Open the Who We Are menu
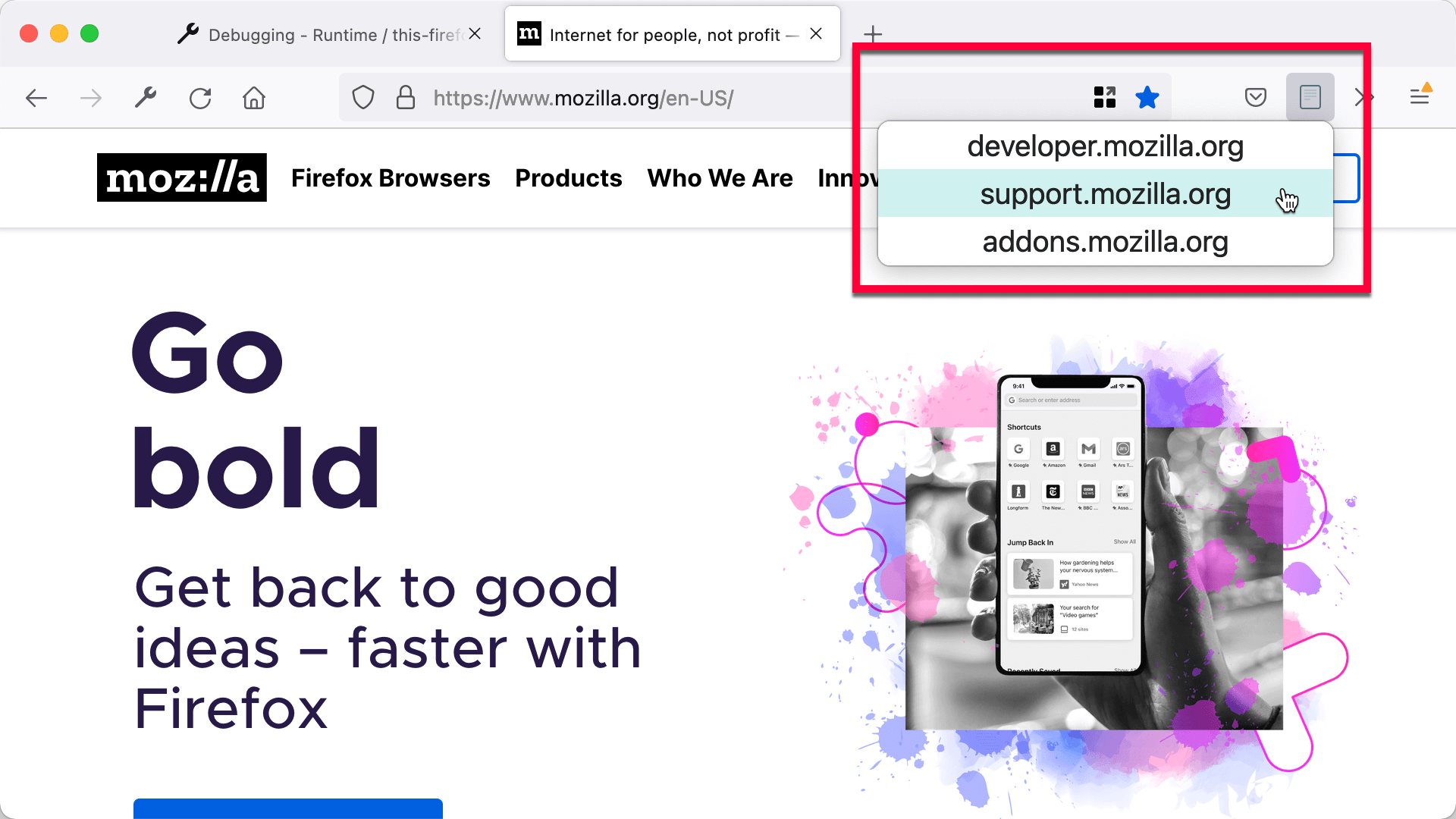This screenshot has height=819, width=1456. [x=720, y=178]
